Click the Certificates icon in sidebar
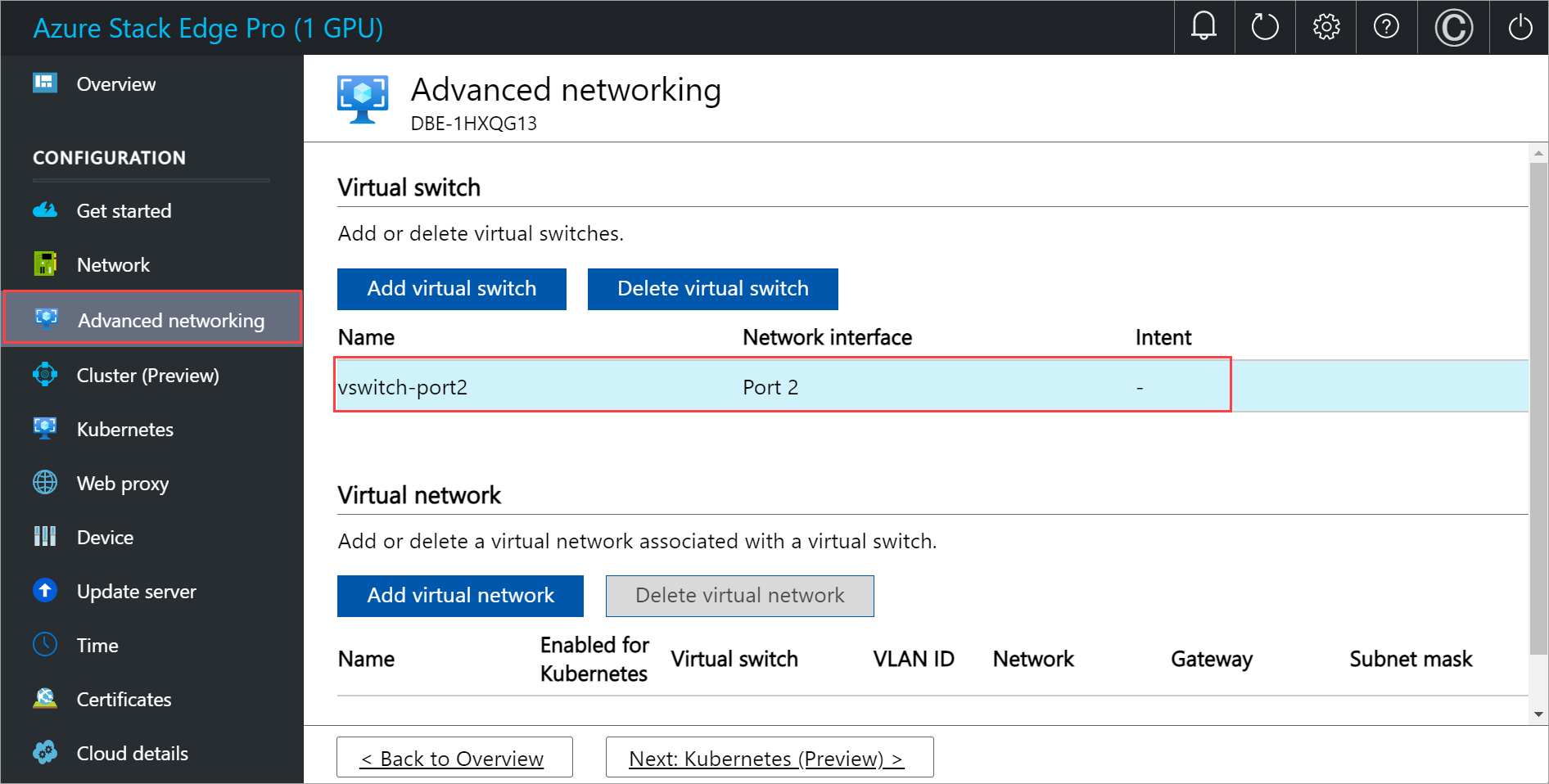The height and width of the screenshot is (784, 1549). tap(45, 699)
